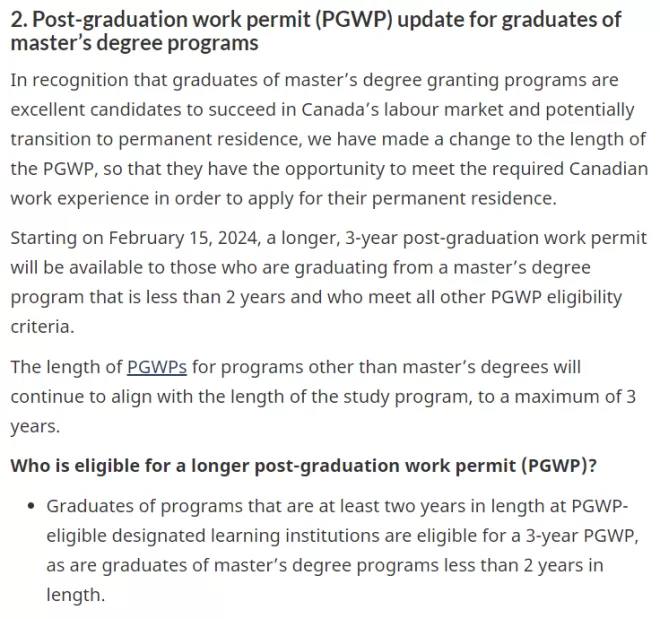
Task: Open the PGWPs hyperlink
Action: coord(157,367)
